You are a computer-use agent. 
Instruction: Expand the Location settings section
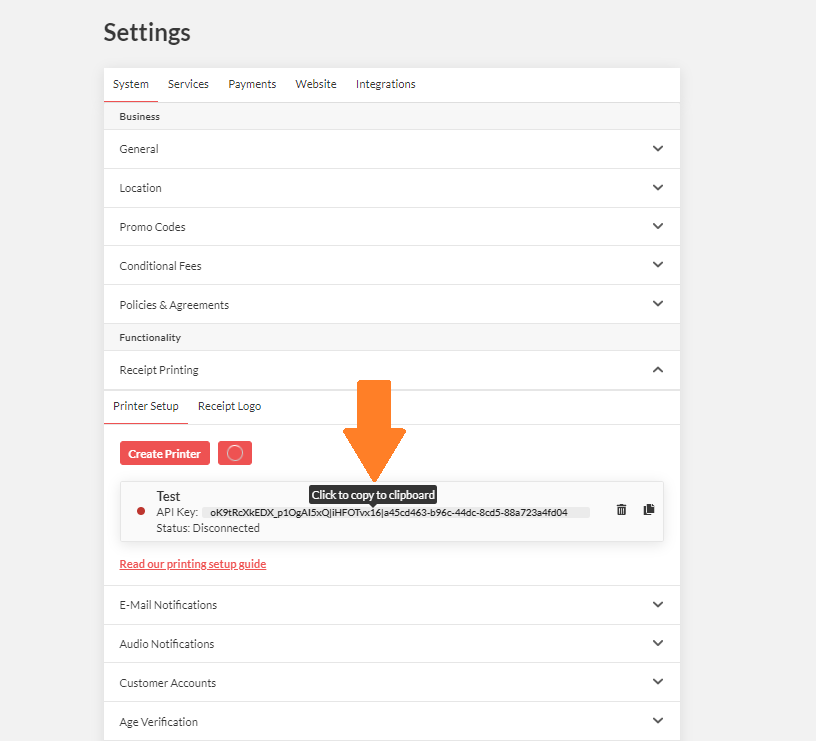pos(391,188)
